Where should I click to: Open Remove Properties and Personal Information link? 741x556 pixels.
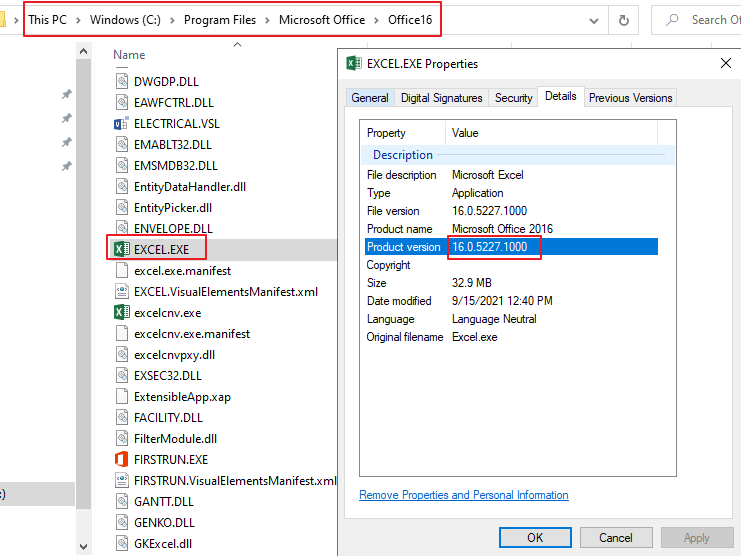[464, 495]
